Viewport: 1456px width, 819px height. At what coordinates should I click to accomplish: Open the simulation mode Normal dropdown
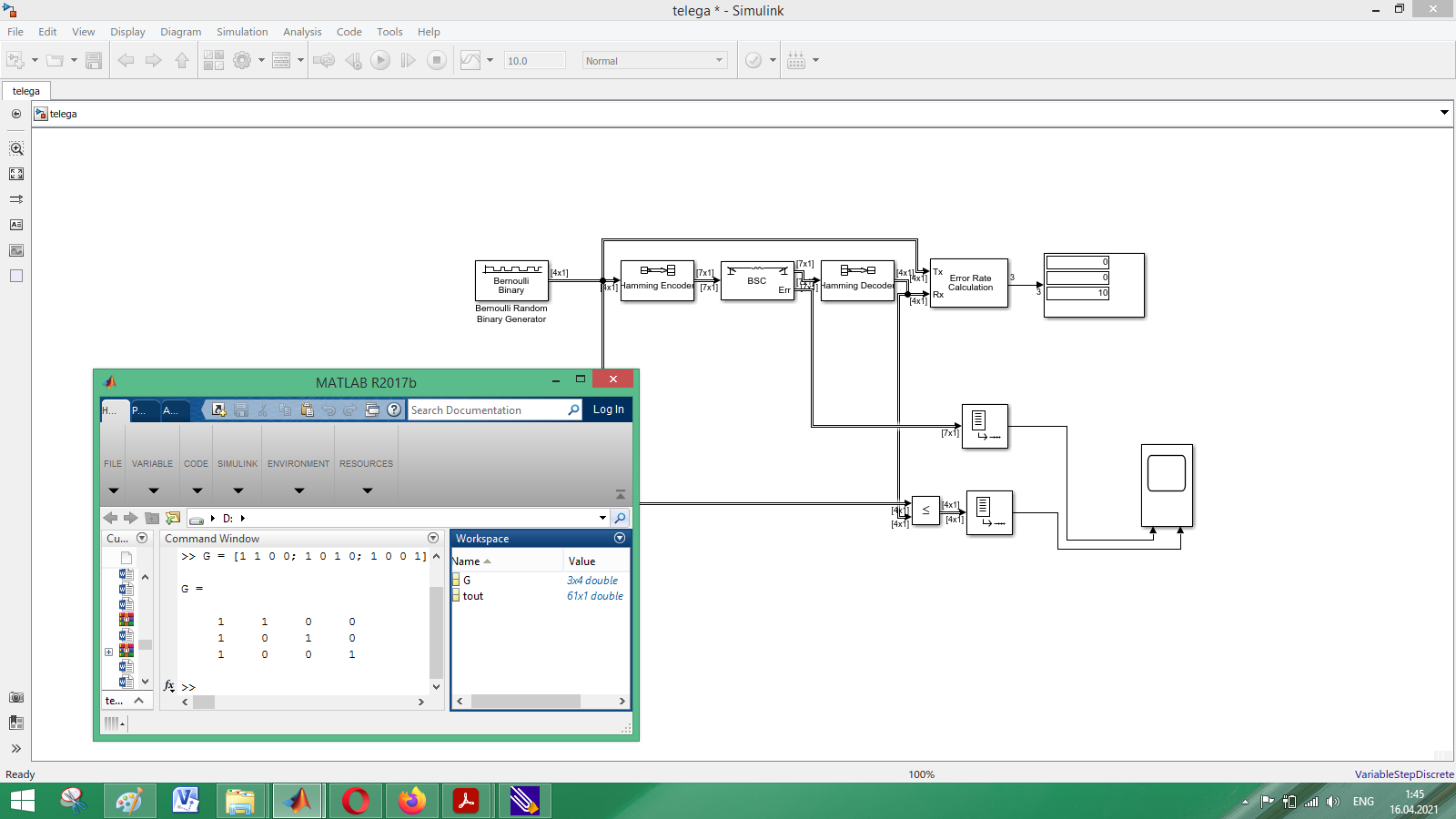point(654,61)
